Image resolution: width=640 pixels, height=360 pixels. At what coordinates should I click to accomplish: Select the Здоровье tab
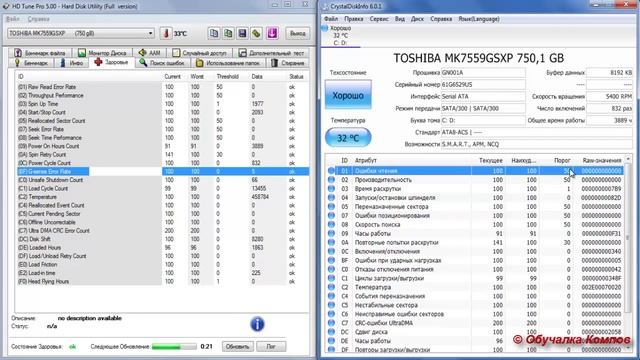[111, 62]
